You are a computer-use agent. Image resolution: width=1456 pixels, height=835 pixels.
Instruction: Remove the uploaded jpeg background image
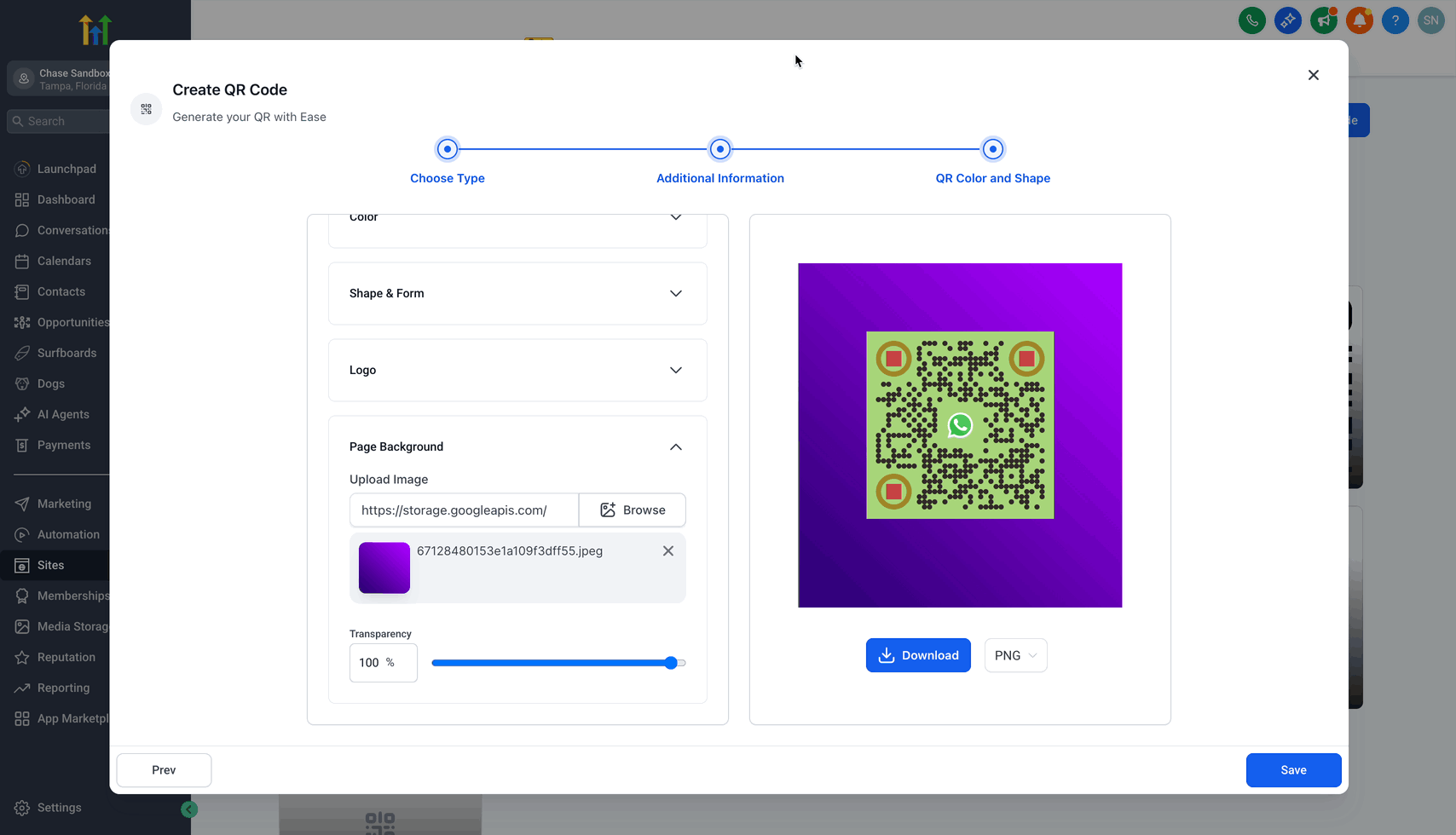[668, 551]
